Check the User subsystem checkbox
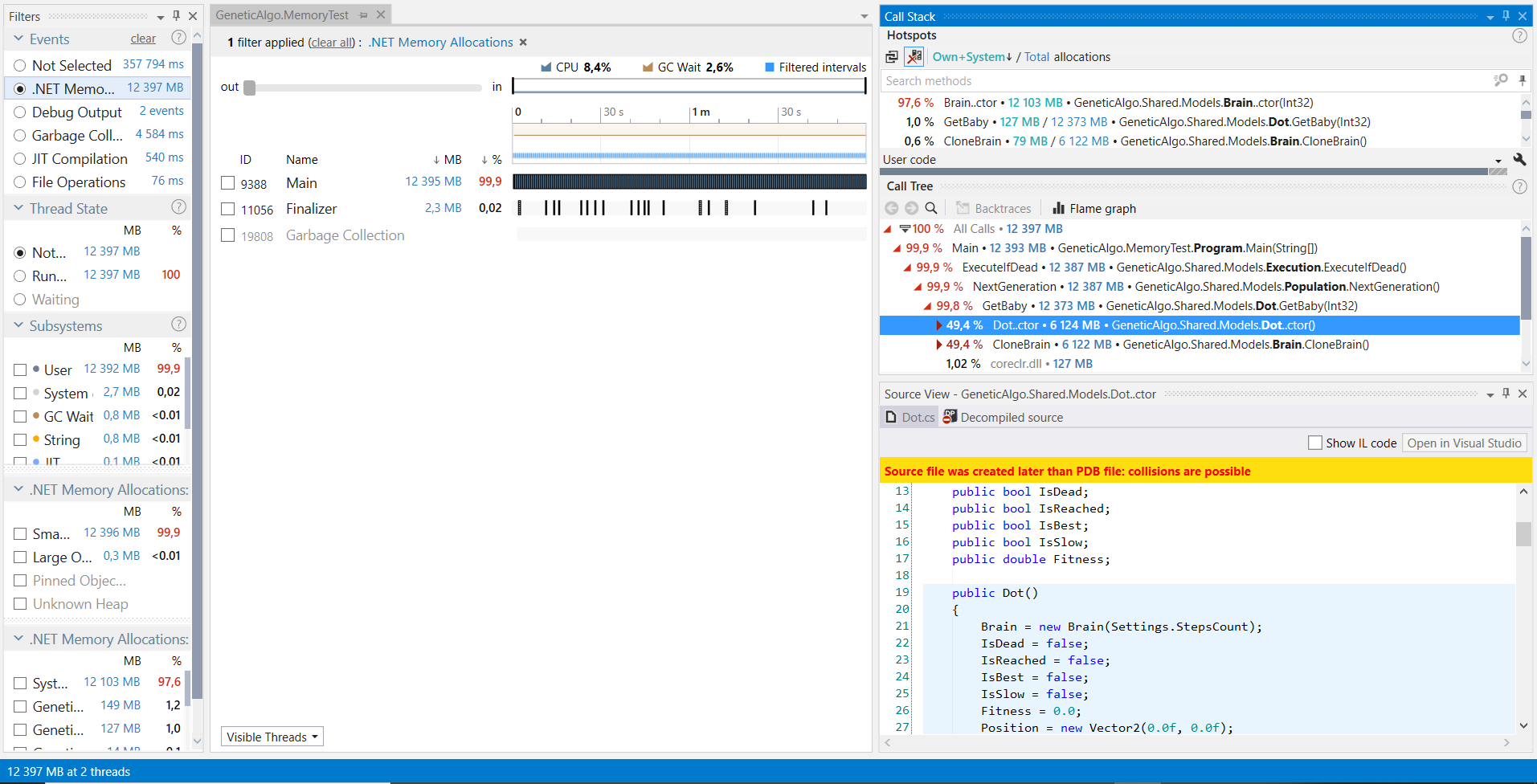1537x784 pixels. pyautogui.click(x=20, y=370)
